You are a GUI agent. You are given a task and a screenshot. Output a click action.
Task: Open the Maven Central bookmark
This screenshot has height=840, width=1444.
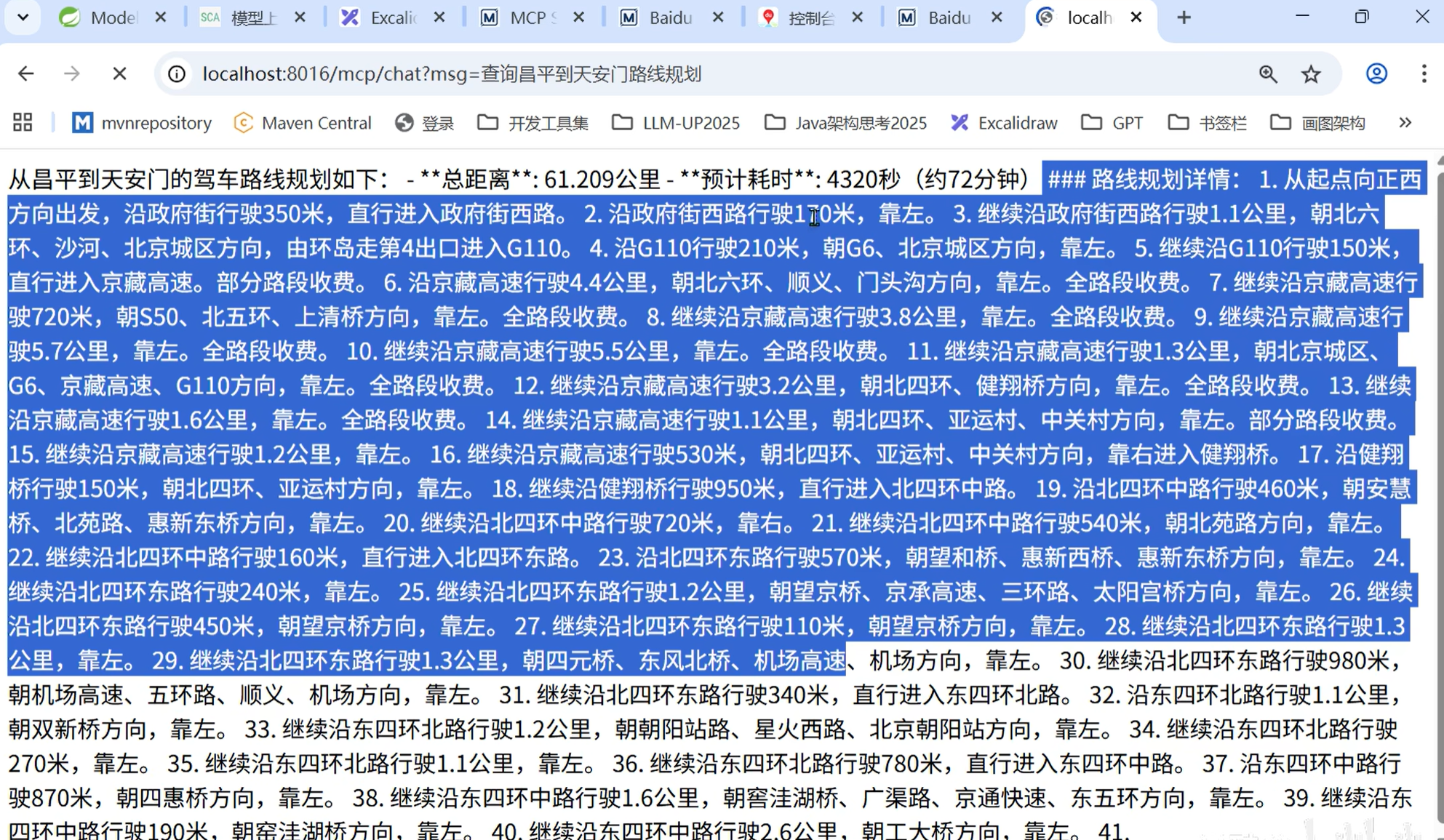[303, 123]
